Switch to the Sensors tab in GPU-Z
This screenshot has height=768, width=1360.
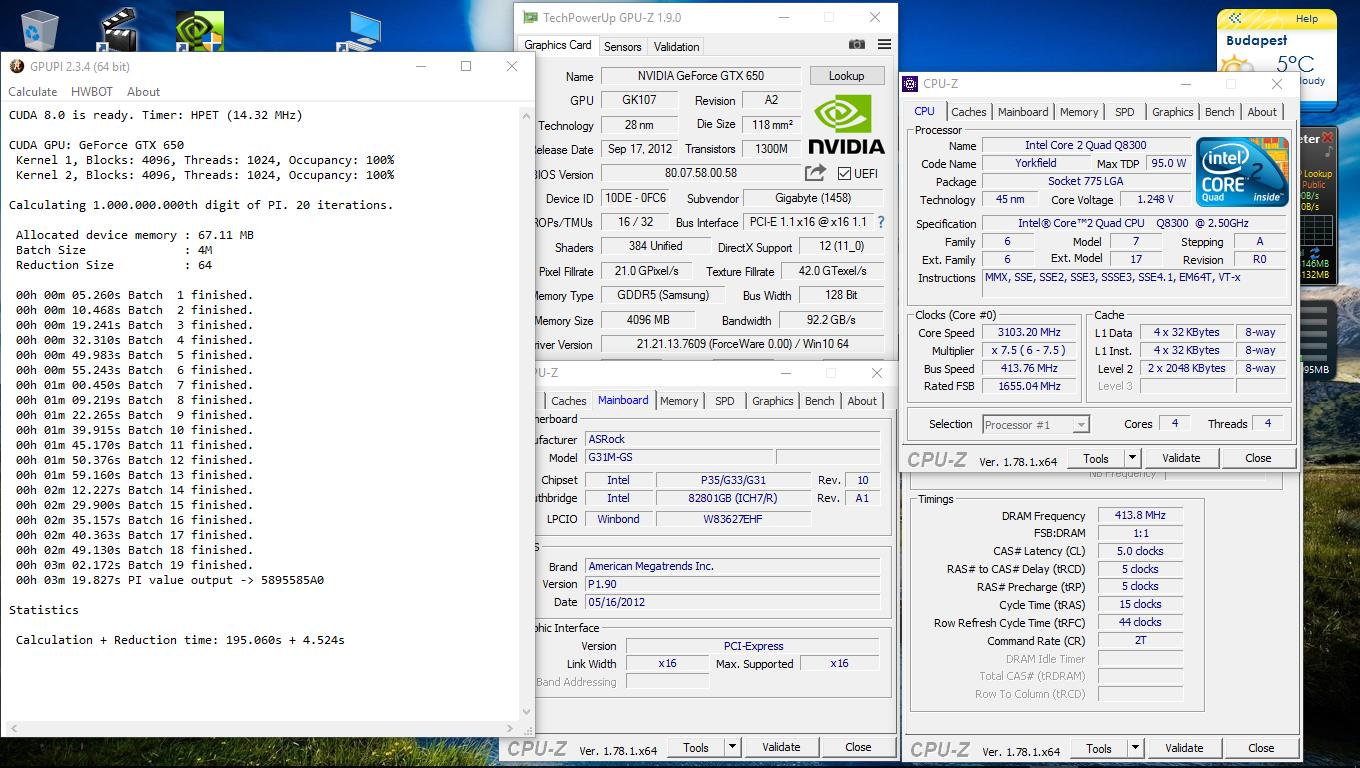(622, 46)
